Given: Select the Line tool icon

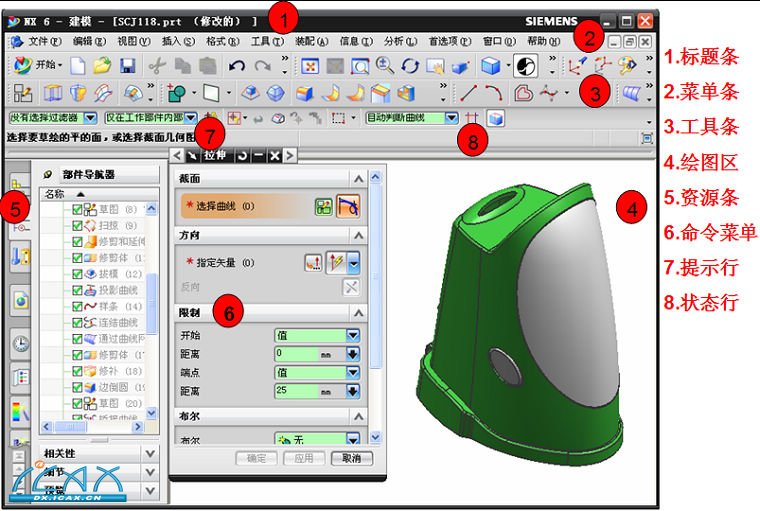Looking at the screenshot, I should [468, 93].
